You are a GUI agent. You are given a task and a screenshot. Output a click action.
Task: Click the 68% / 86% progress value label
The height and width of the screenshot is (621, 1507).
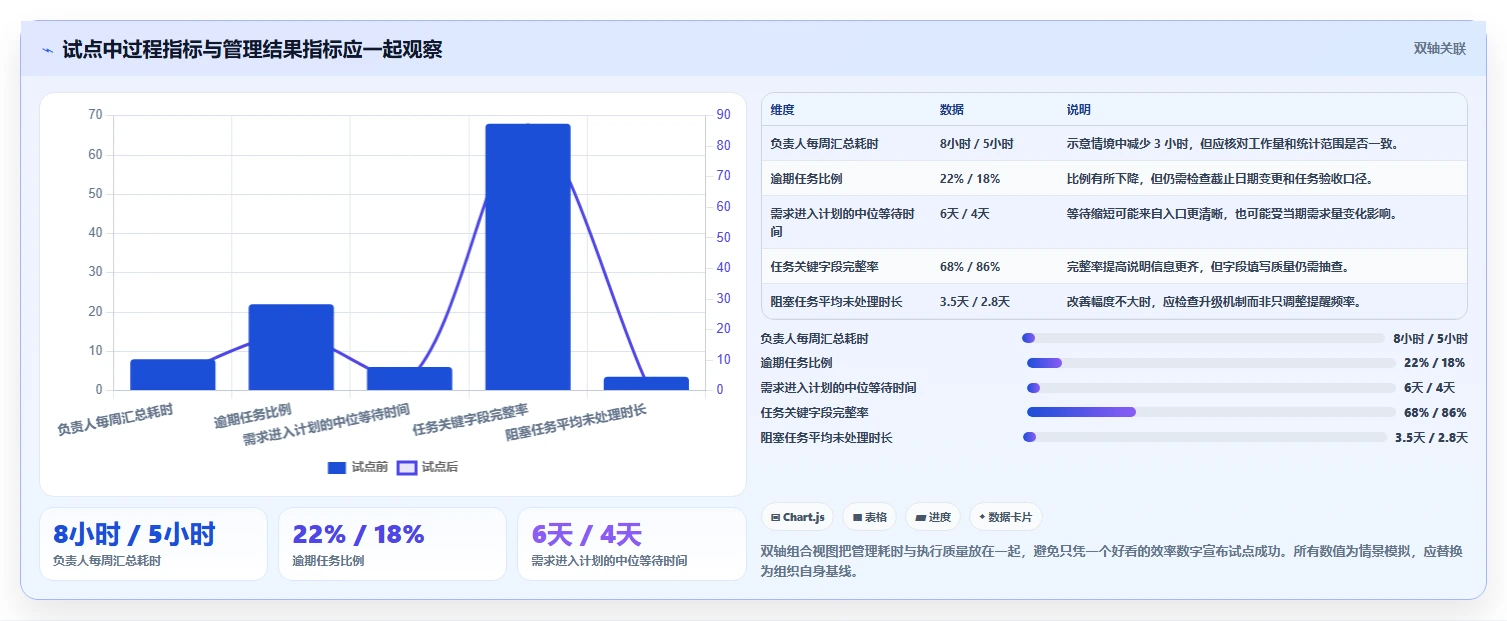(x=1435, y=413)
